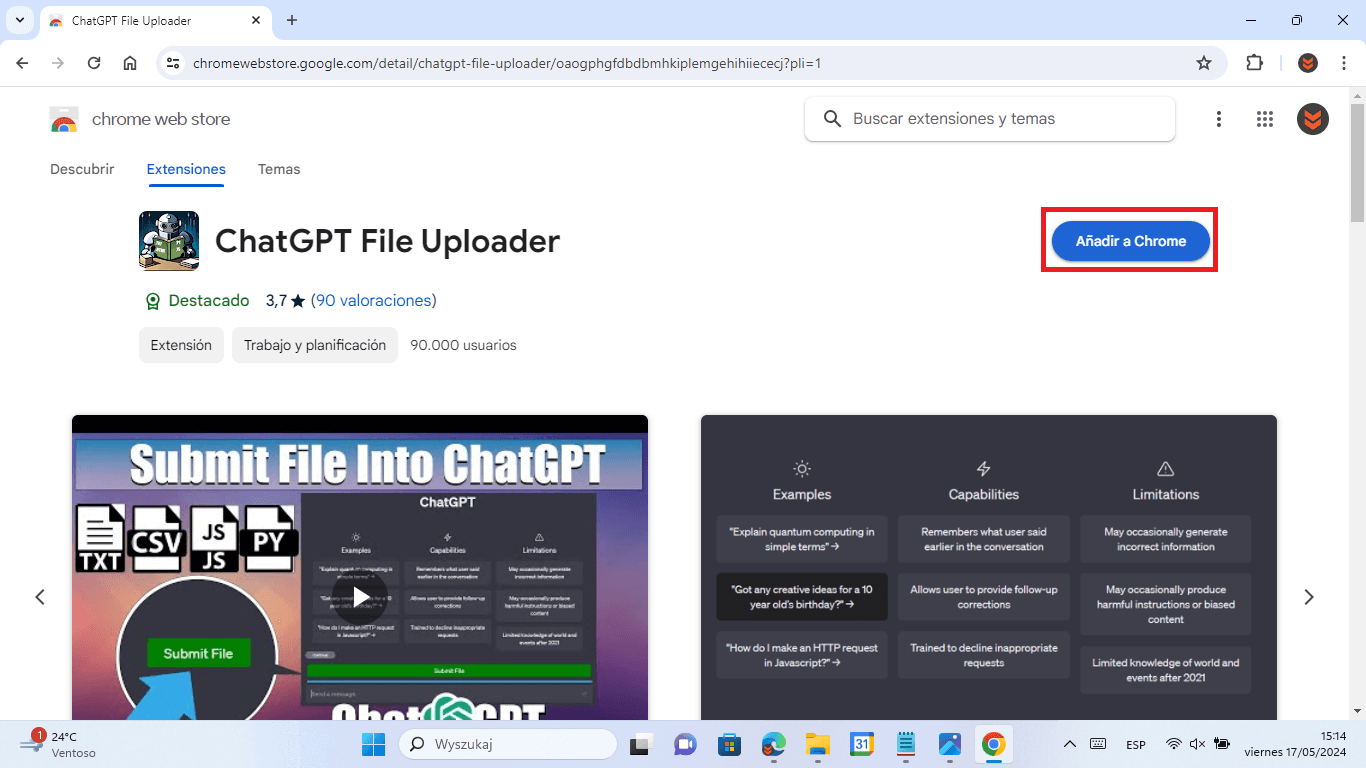Screen dimensions: 1366x768
Task: Click the browser back arrow
Action: [x=22, y=63]
